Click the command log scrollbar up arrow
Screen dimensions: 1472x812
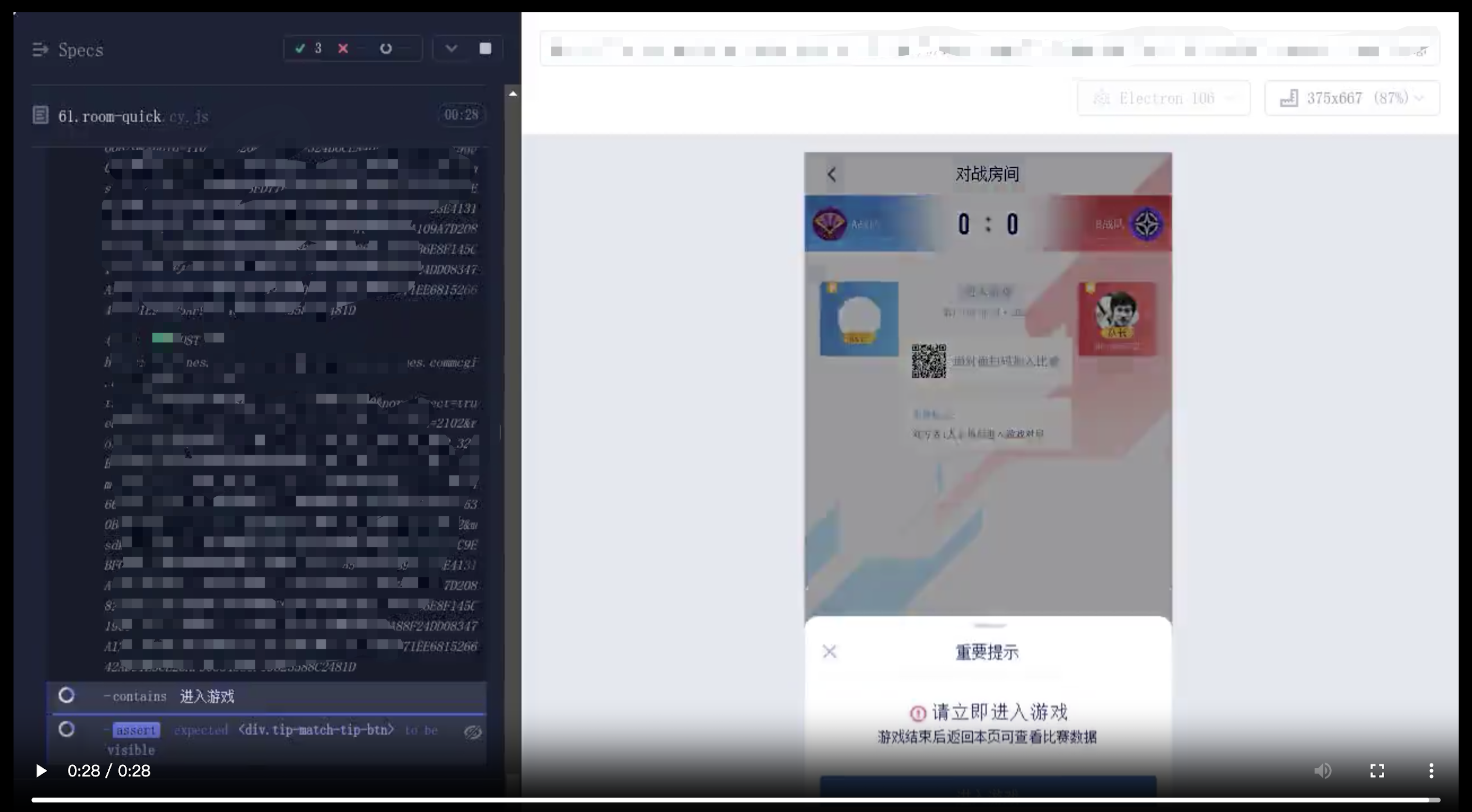click(512, 94)
